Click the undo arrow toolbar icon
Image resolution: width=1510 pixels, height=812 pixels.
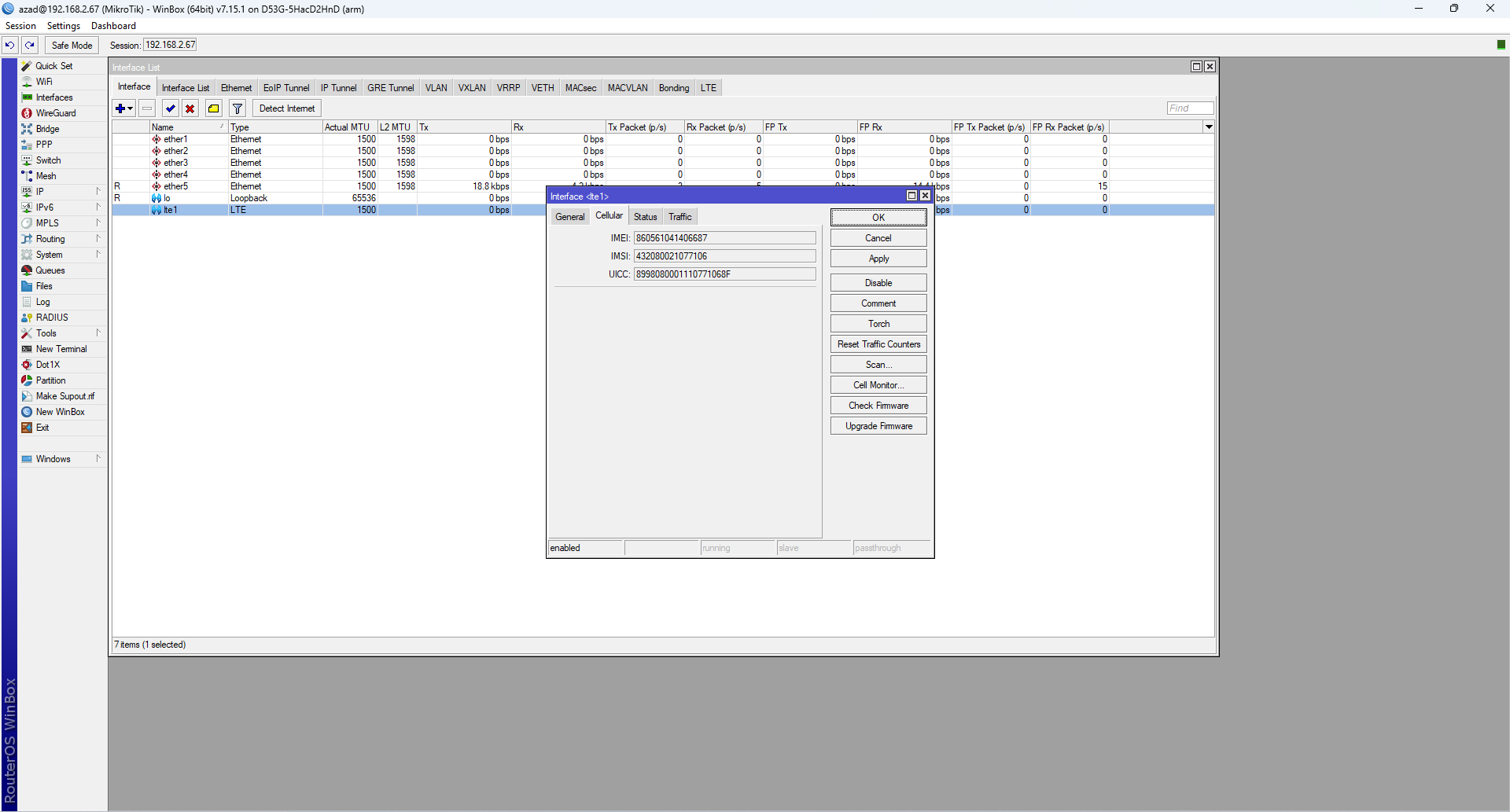click(9, 45)
